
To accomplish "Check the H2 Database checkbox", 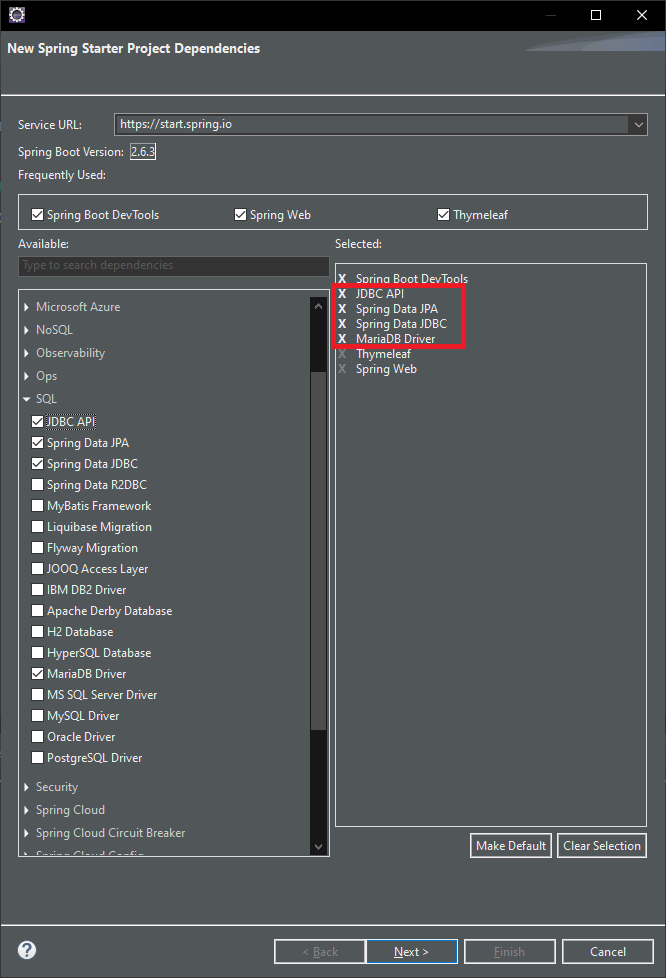I will coord(37,632).
